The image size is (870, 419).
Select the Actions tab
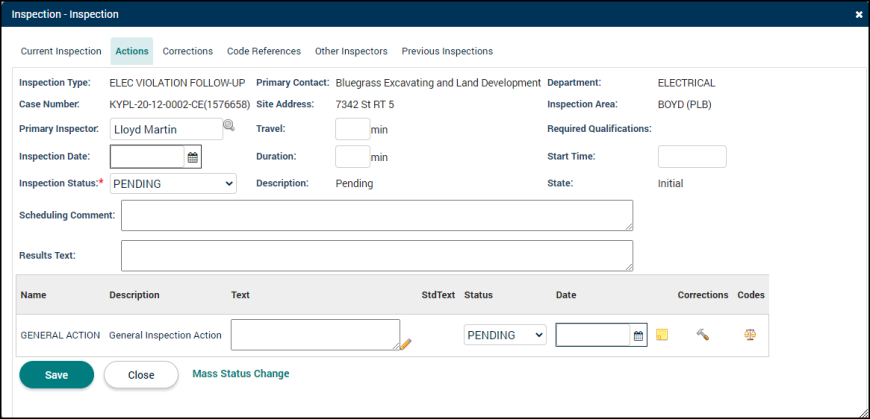pos(132,51)
